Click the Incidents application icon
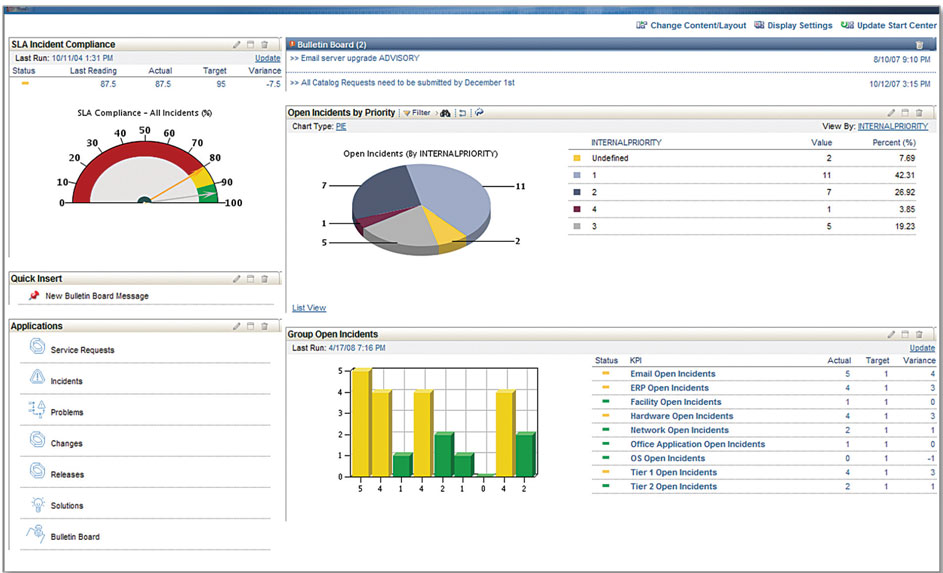This screenshot has width=943, height=573. tap(37, 378)
